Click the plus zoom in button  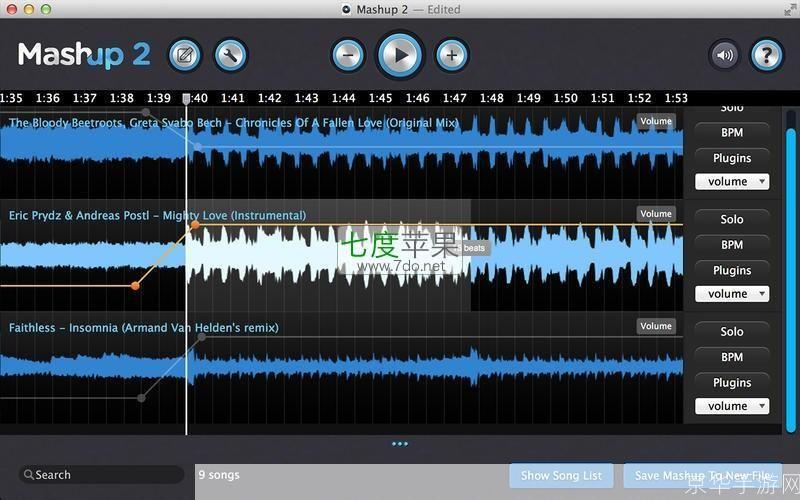452,55
